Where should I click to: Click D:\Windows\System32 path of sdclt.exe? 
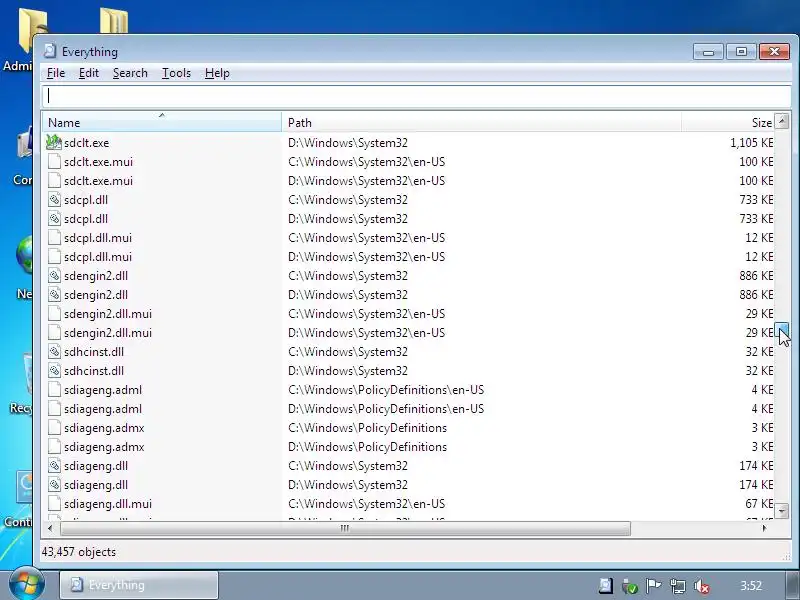[348, 143]
